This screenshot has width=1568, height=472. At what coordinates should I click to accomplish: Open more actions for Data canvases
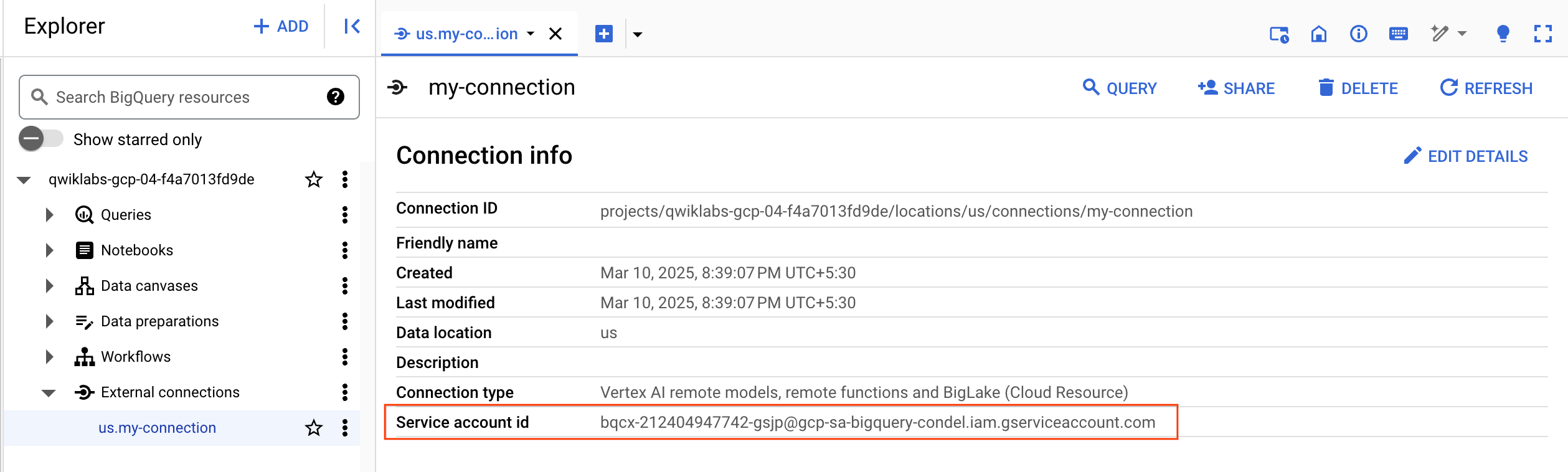(x=345, y=286)
